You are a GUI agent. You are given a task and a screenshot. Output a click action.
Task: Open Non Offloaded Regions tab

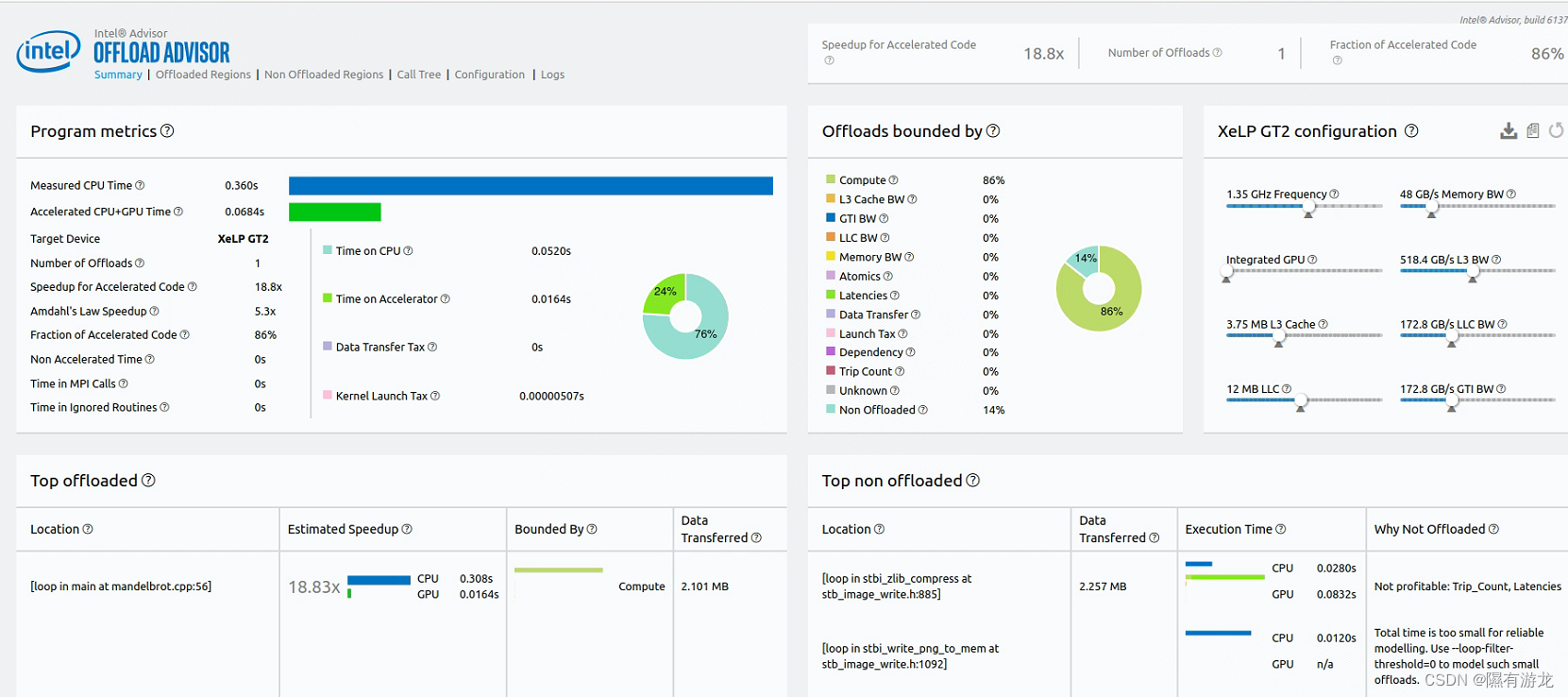tap(324, 75)
